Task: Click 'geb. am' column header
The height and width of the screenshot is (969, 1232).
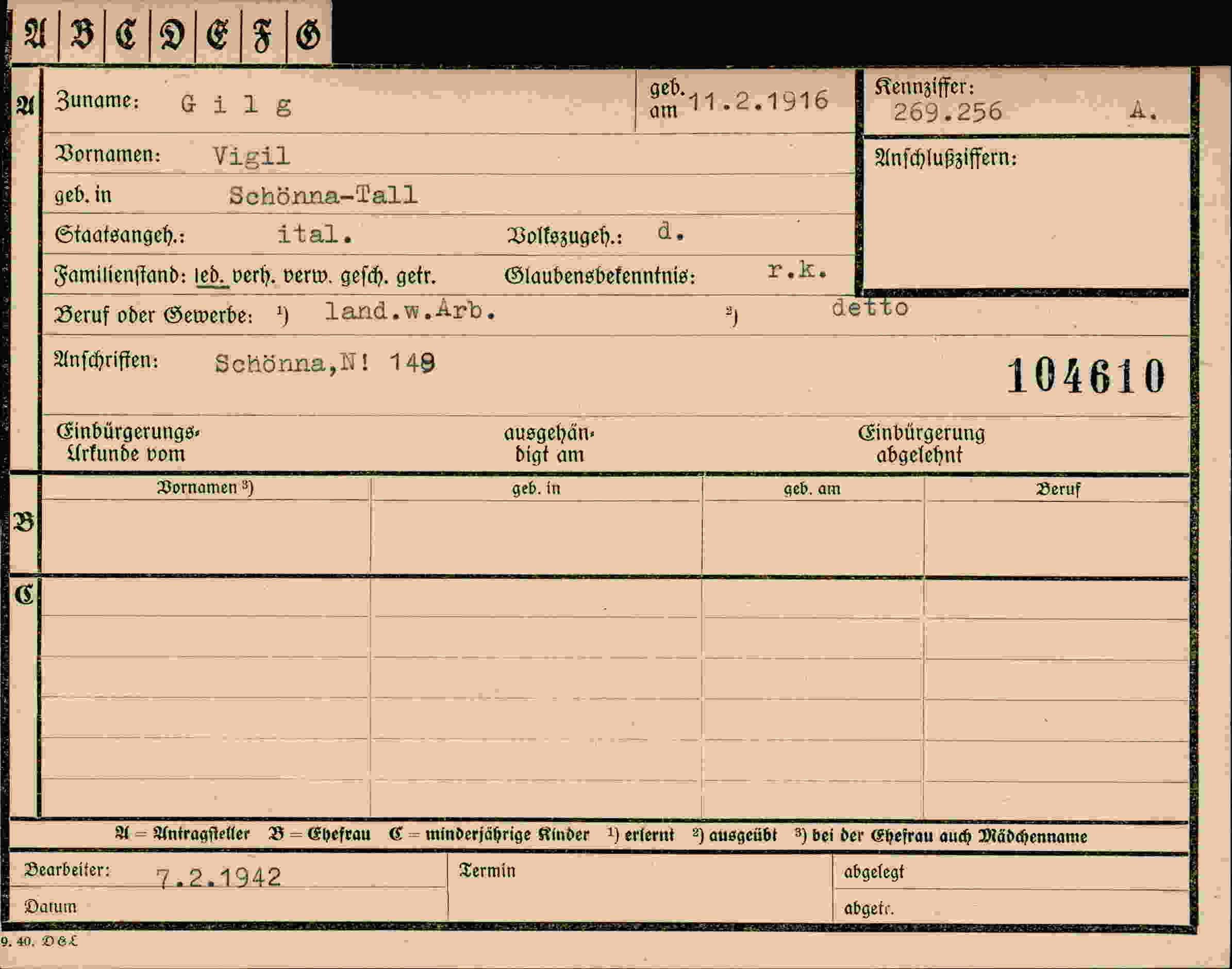Action: (x=812, y=489)
